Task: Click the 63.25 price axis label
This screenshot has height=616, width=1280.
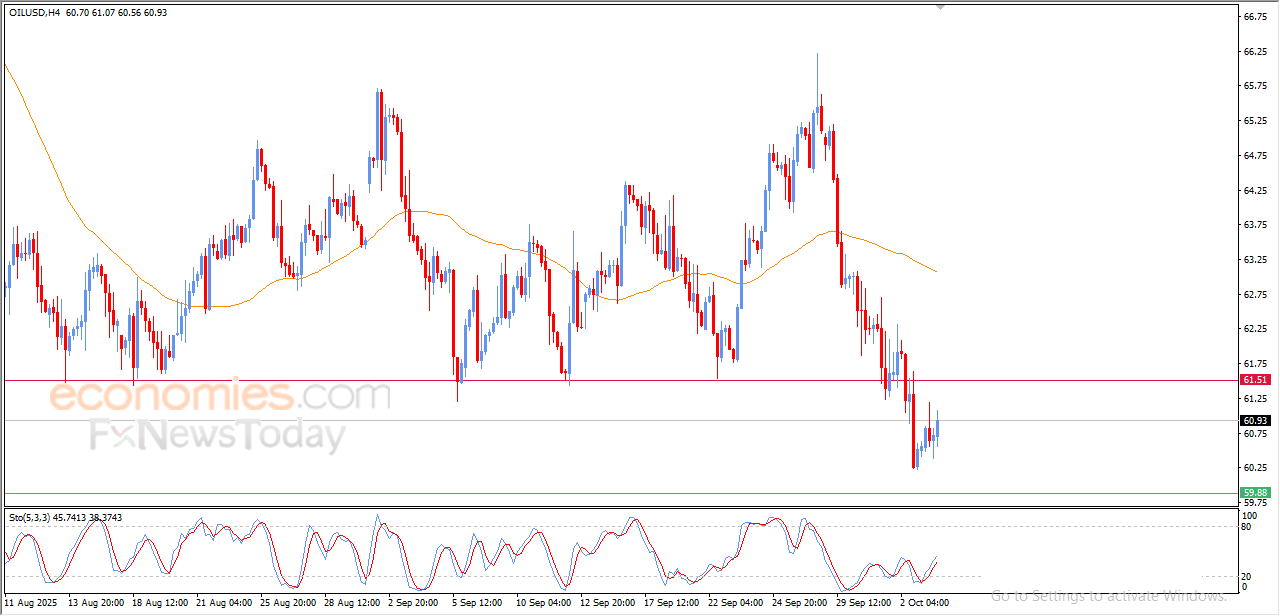Action: click(1254, 260)
